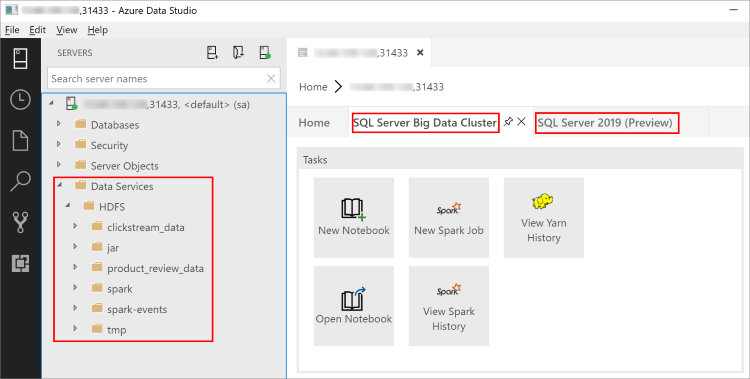Open the Search magnifier icon
750x379 pixels.
click(20, 181)
